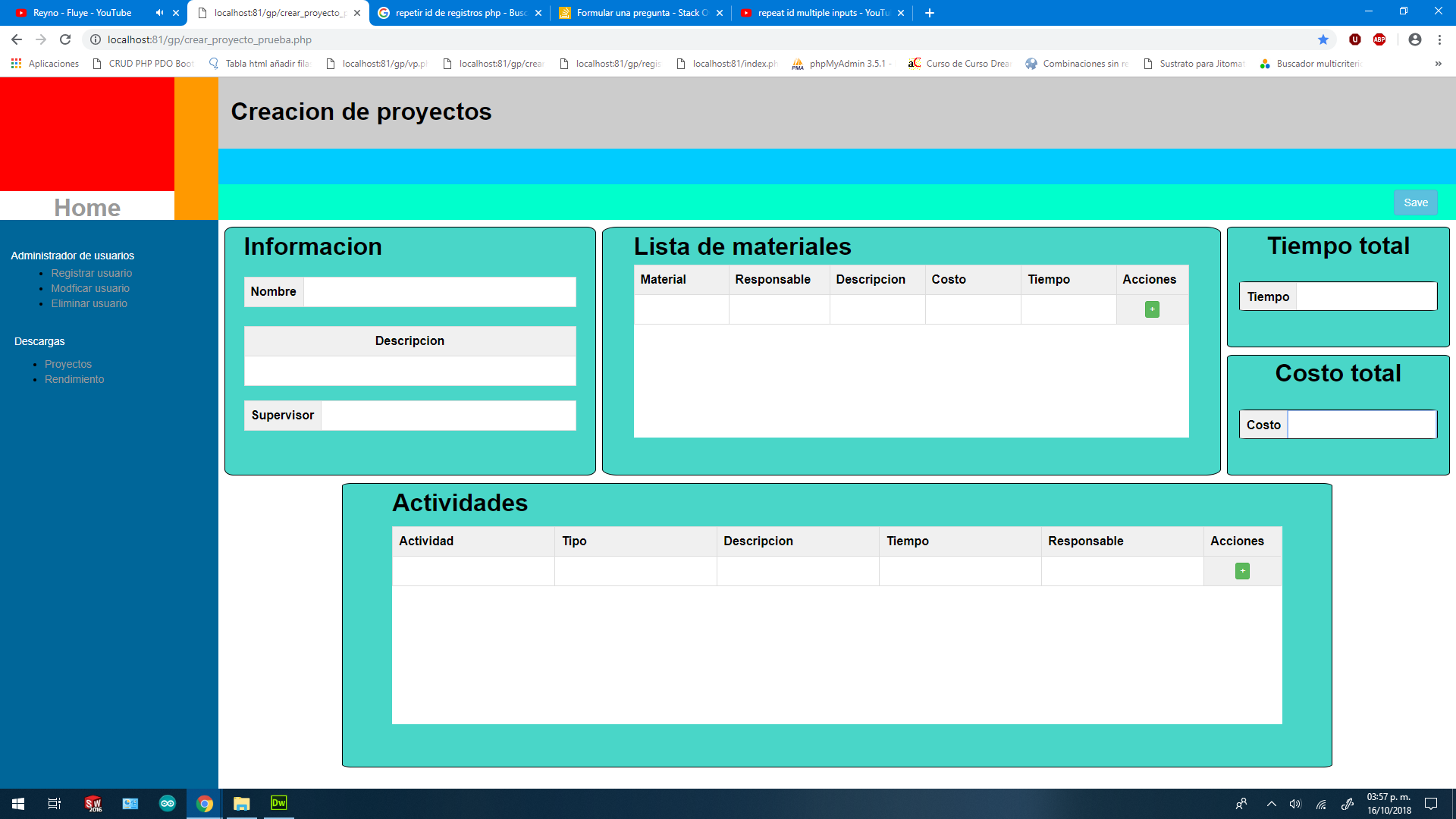The width and height of the screenshot is (1456, 819).
Task: Click the bookmark star in the address bar
Action: [x=1323, y=39]
